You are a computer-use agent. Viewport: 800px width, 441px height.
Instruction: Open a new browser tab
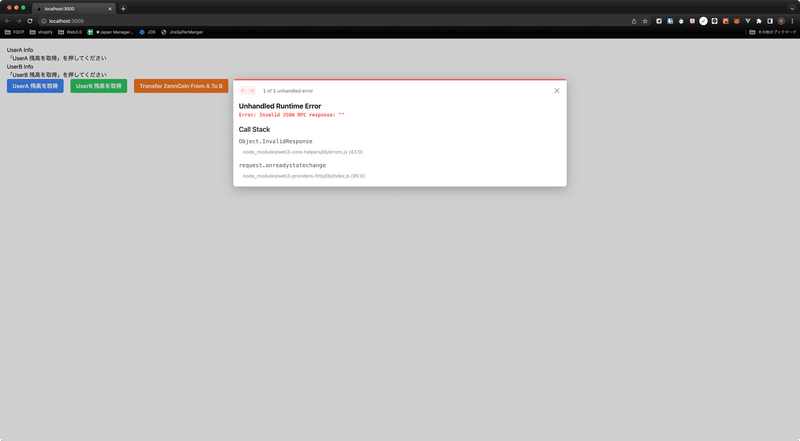123,9
